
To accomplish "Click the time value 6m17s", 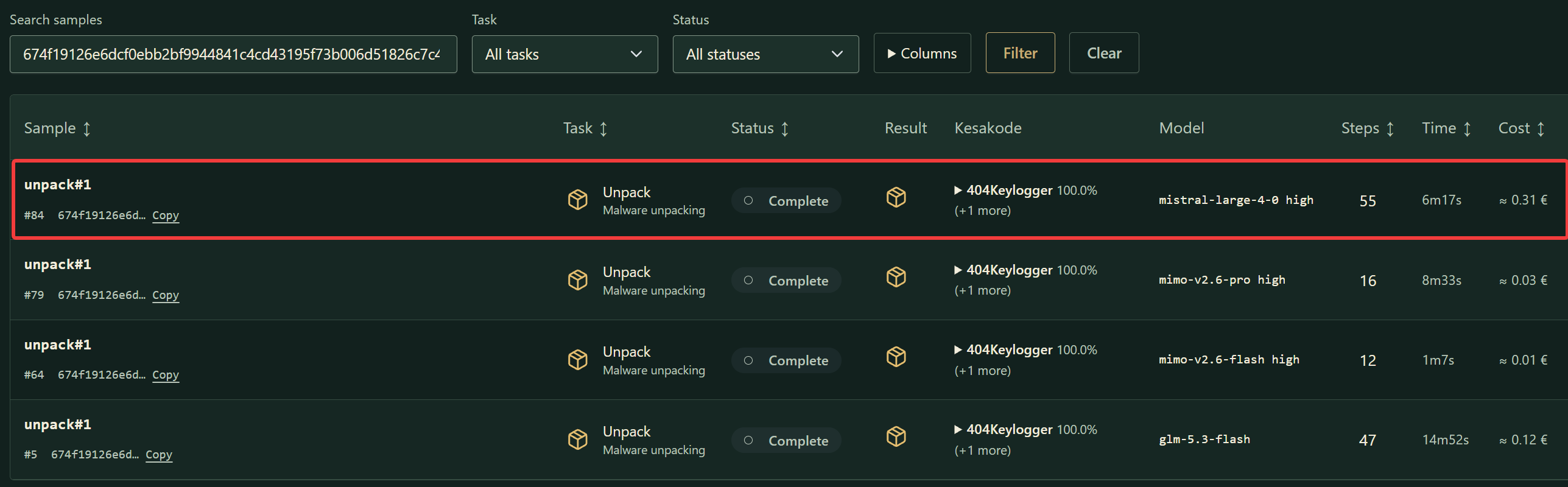I will tap(1441, 200).
